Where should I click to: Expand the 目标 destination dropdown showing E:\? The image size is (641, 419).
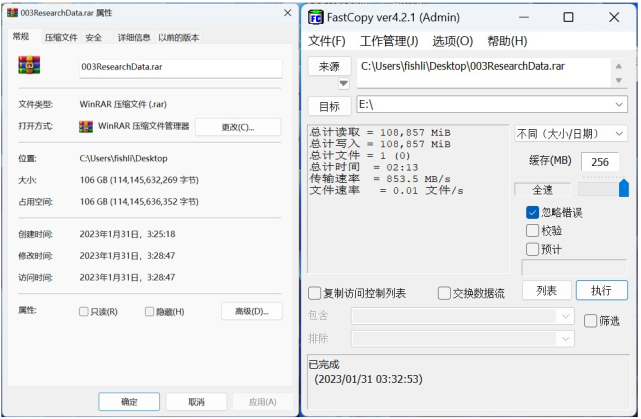(619, 105)
